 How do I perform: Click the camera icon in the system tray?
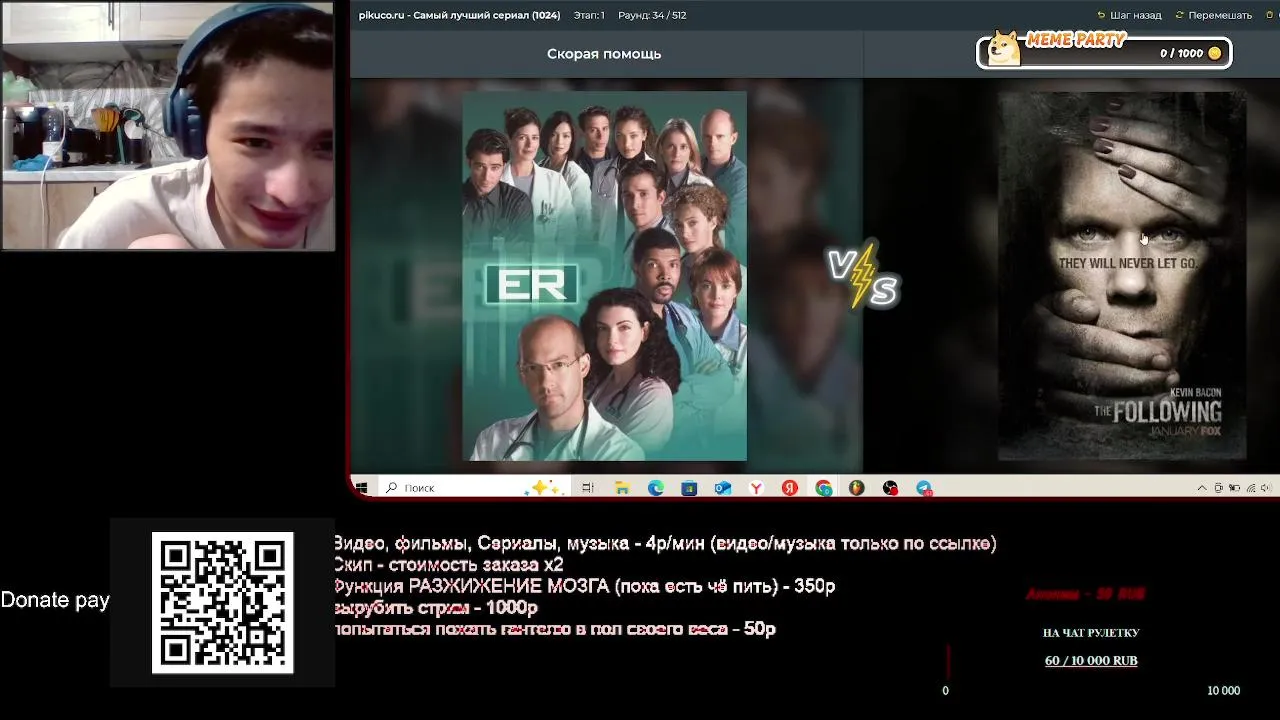coord(1218,488)
